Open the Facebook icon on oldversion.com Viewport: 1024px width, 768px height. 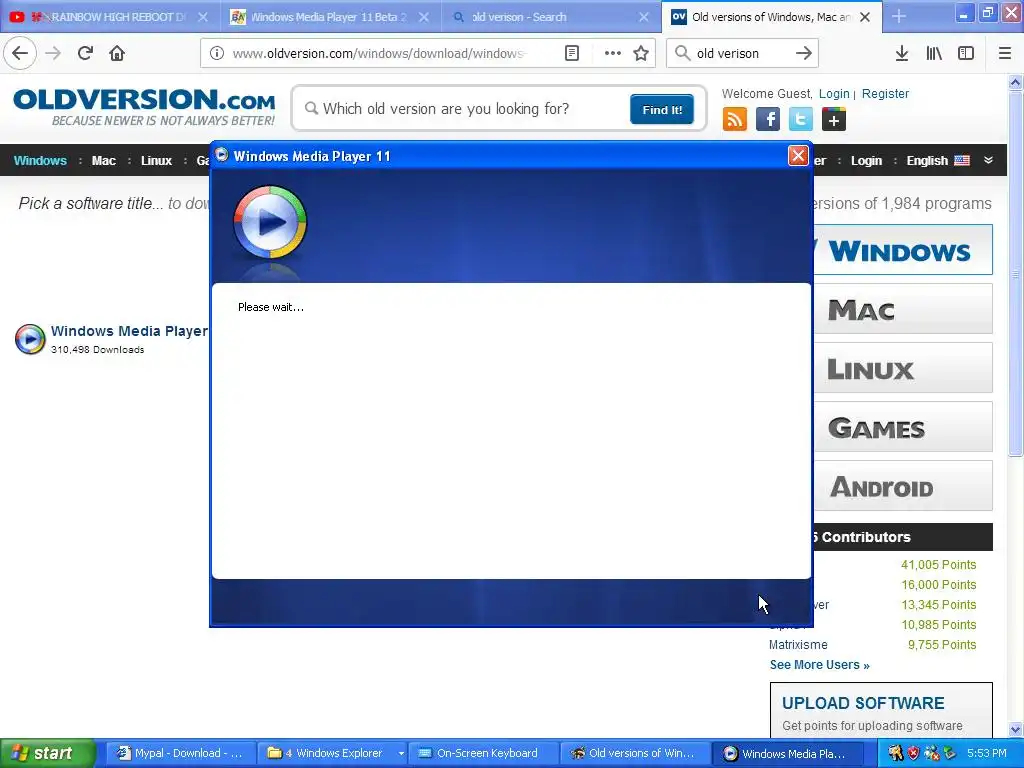[768, 120]
